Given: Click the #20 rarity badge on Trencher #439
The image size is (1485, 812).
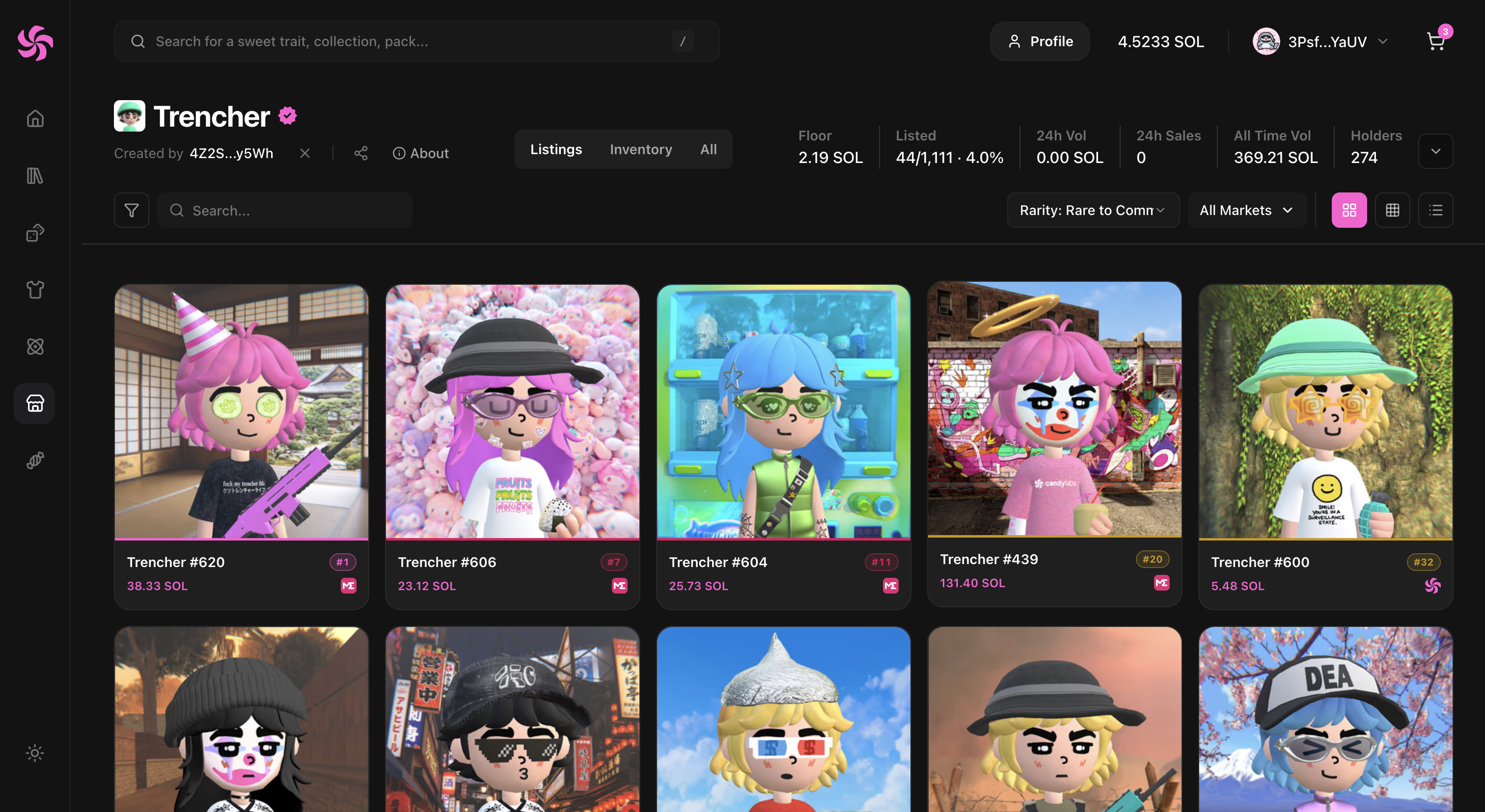Looking at the screenshot, I should [1153, 559].
